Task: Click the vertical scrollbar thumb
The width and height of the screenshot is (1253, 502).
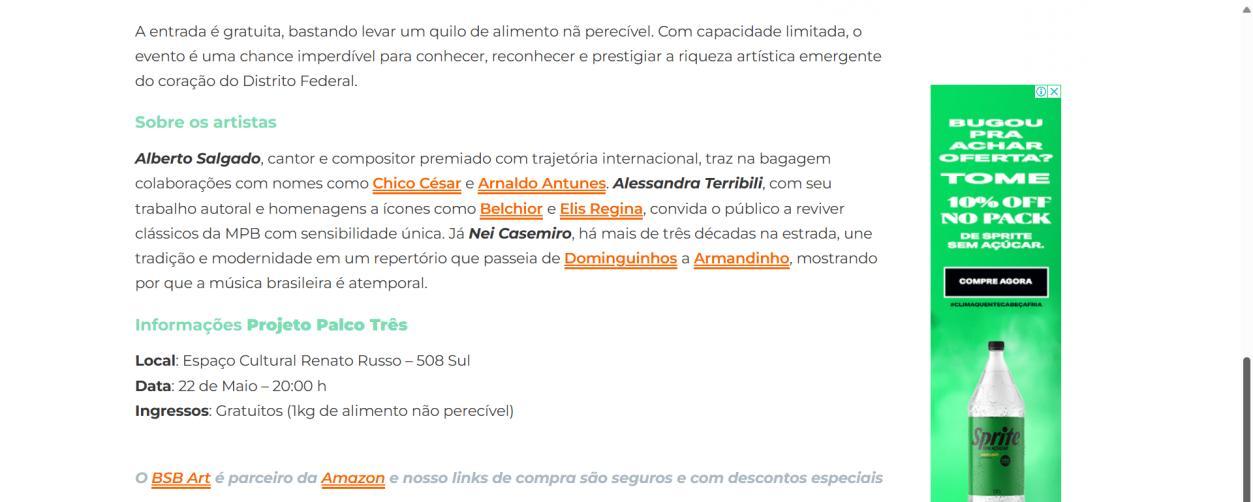Action: 1246,430
